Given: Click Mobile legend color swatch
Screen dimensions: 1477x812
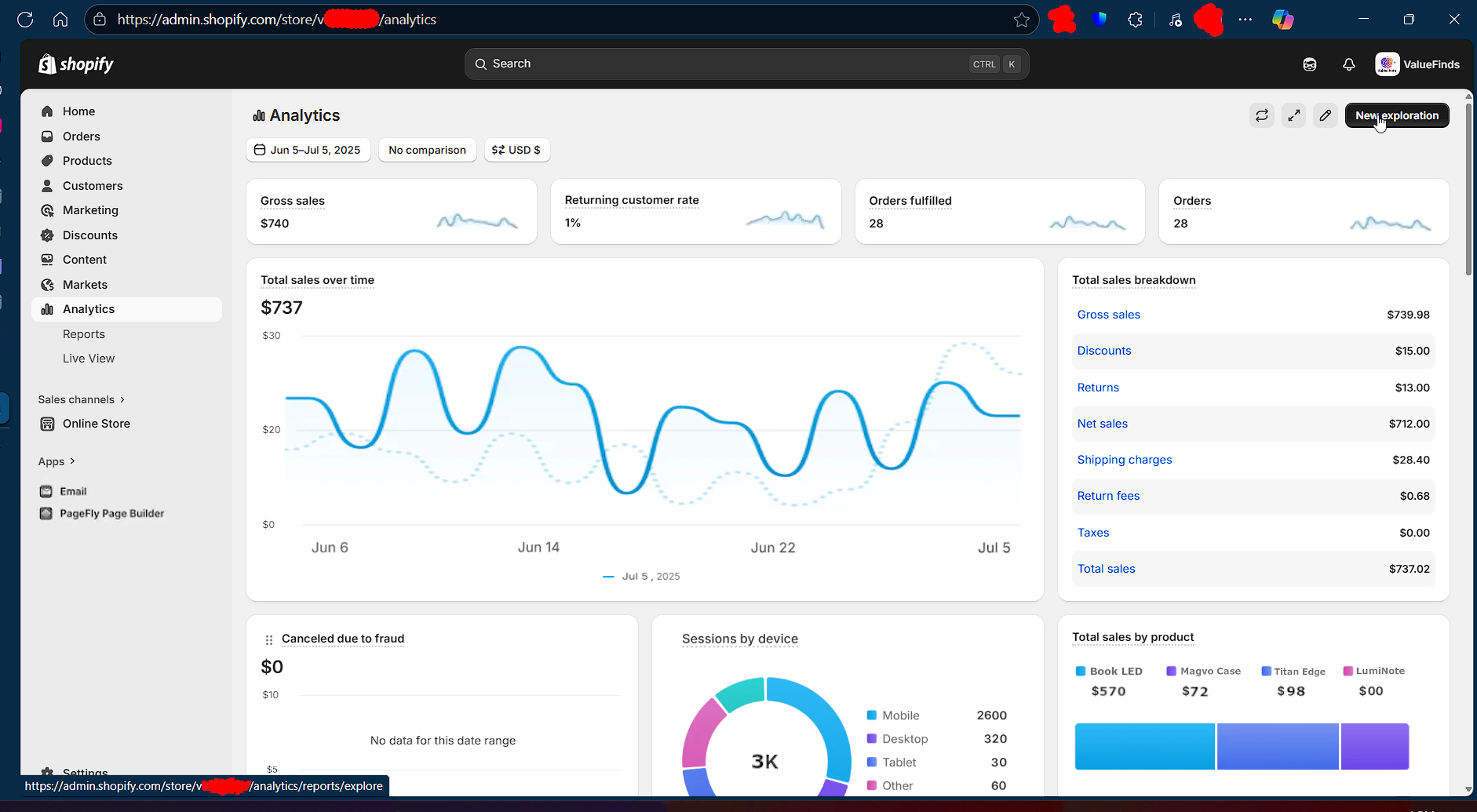Looking at the screenshot, I should [x=871, y=716].
